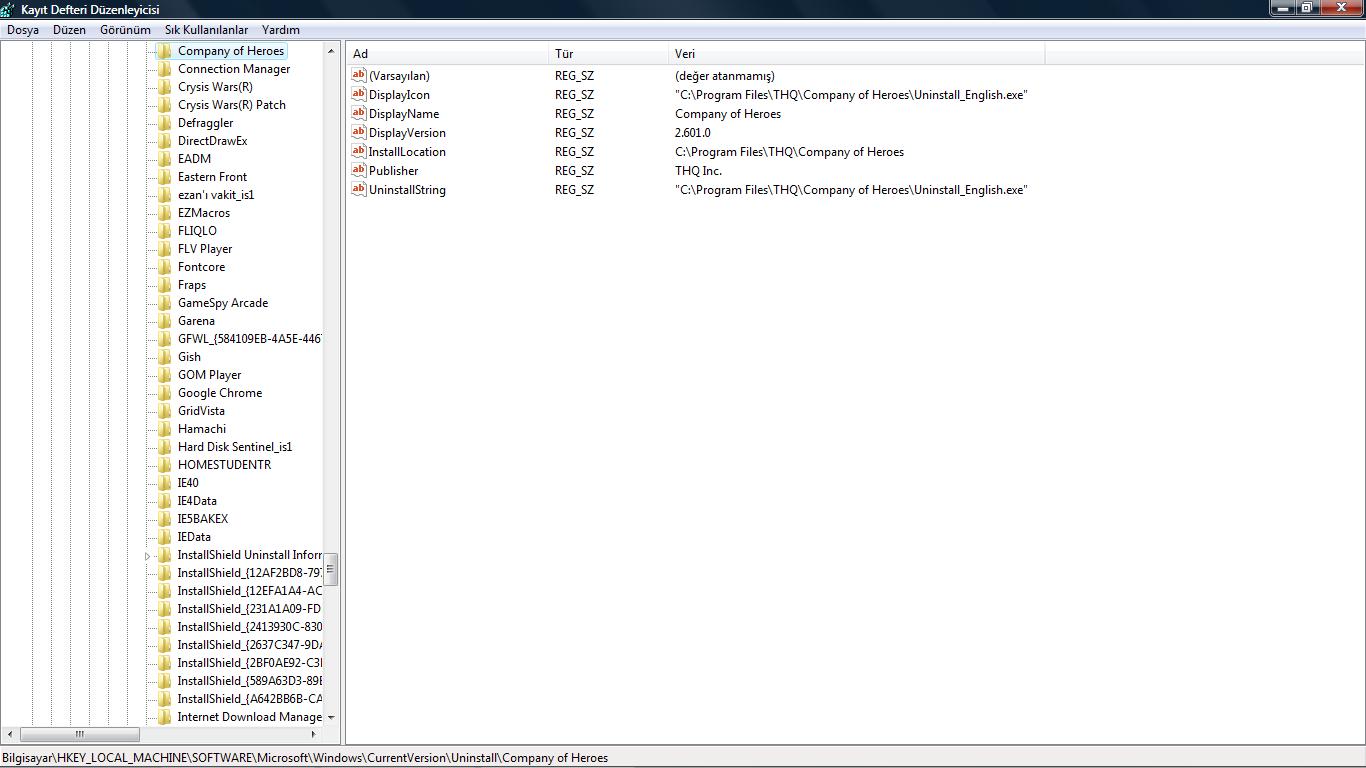The height and width of the screenshot is (768, 1366).
Task: Click the folder icon beside Company of Heroes
Action: pos(165,51)
